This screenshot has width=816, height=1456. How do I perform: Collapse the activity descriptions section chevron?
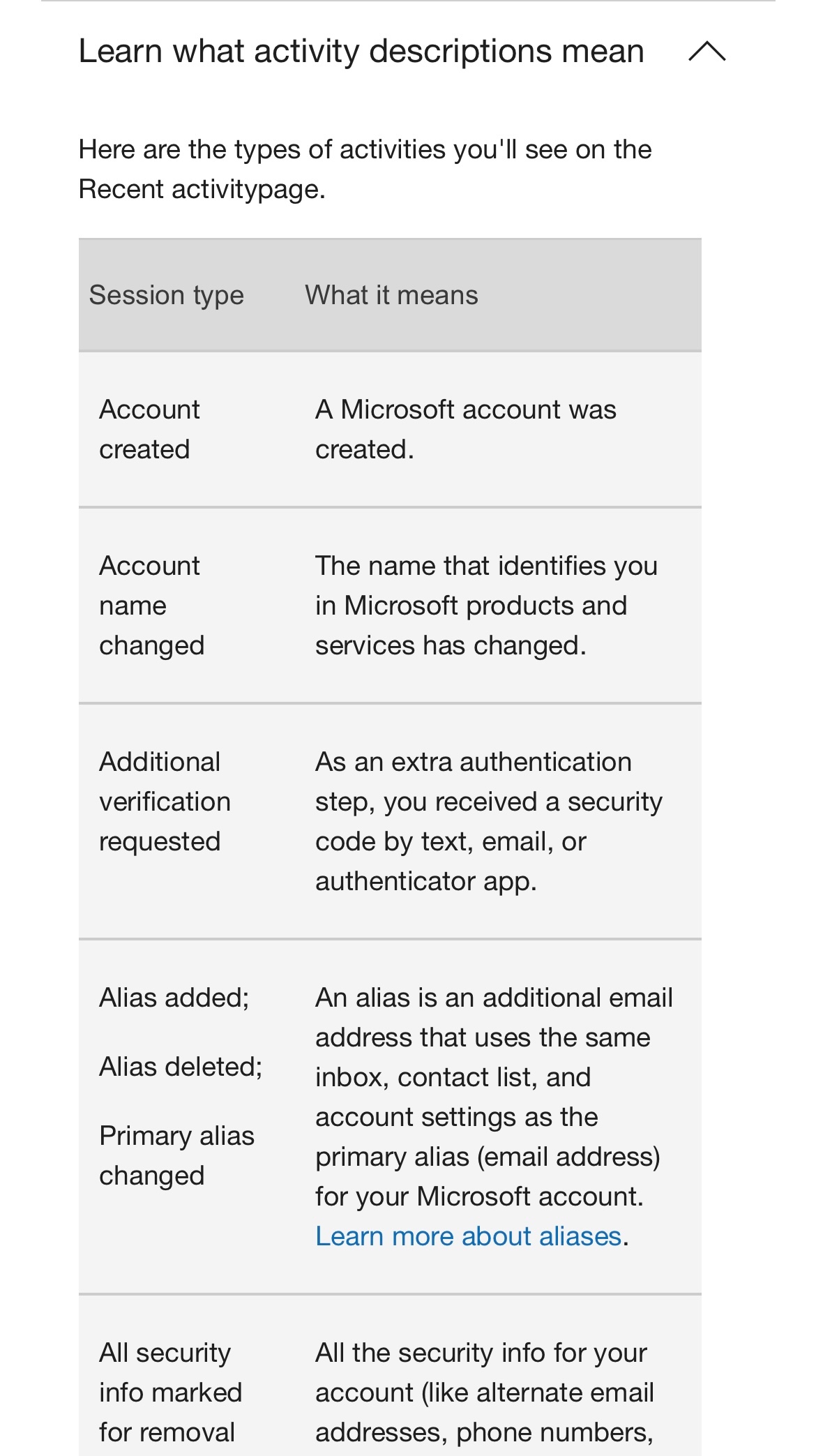click(707, 52)
